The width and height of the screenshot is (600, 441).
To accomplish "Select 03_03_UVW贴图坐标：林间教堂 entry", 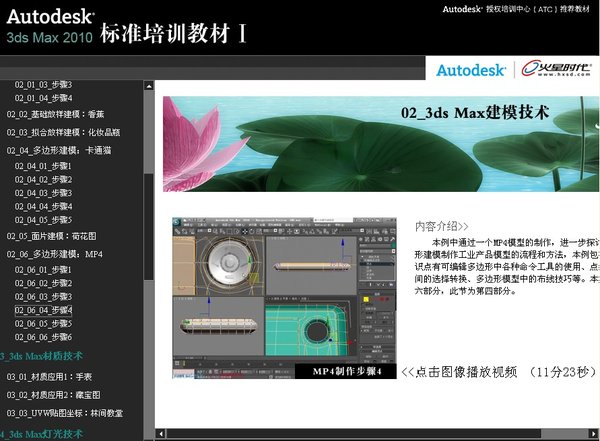I will click(x=65, y=413).
